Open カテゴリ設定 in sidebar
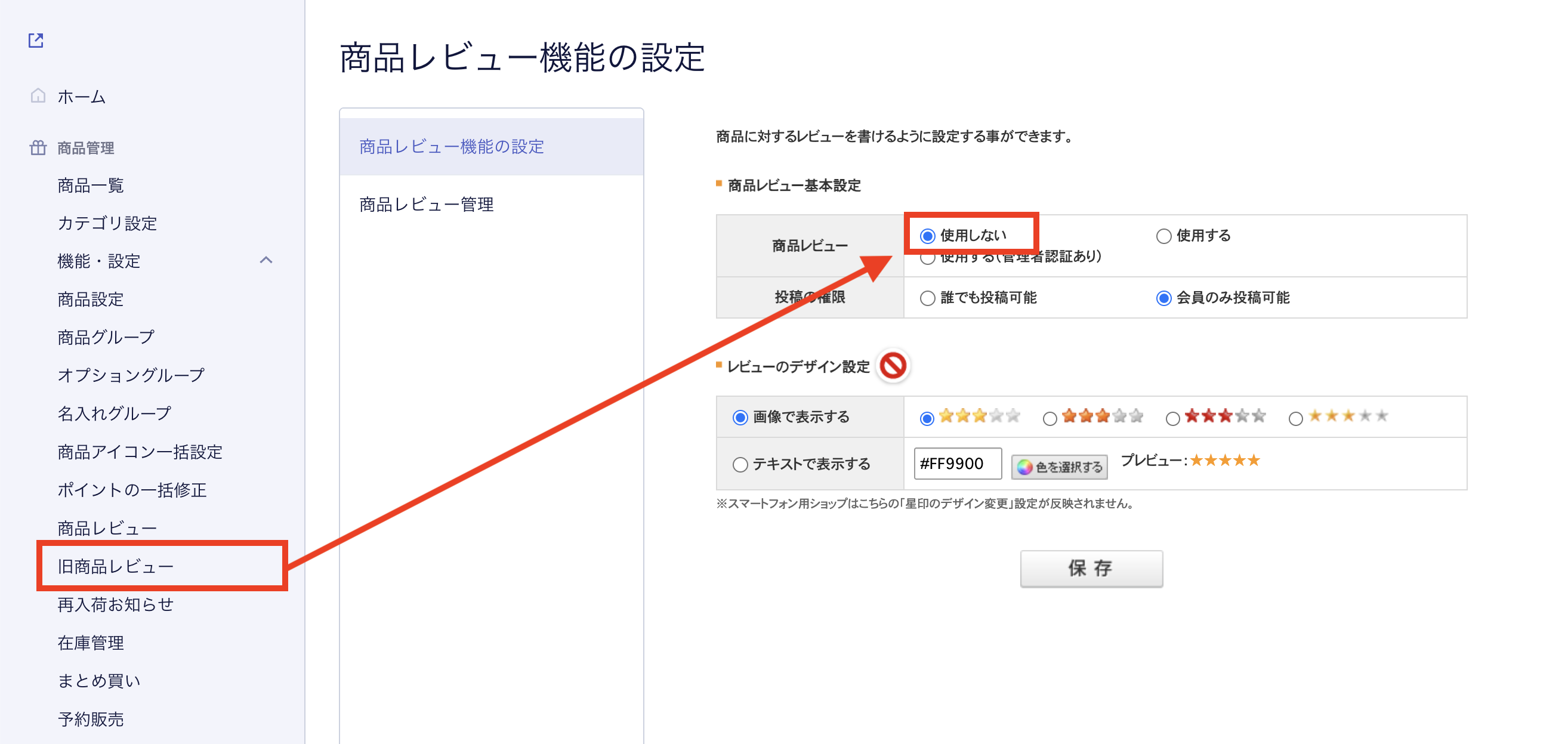 click(x=107, y=223)
